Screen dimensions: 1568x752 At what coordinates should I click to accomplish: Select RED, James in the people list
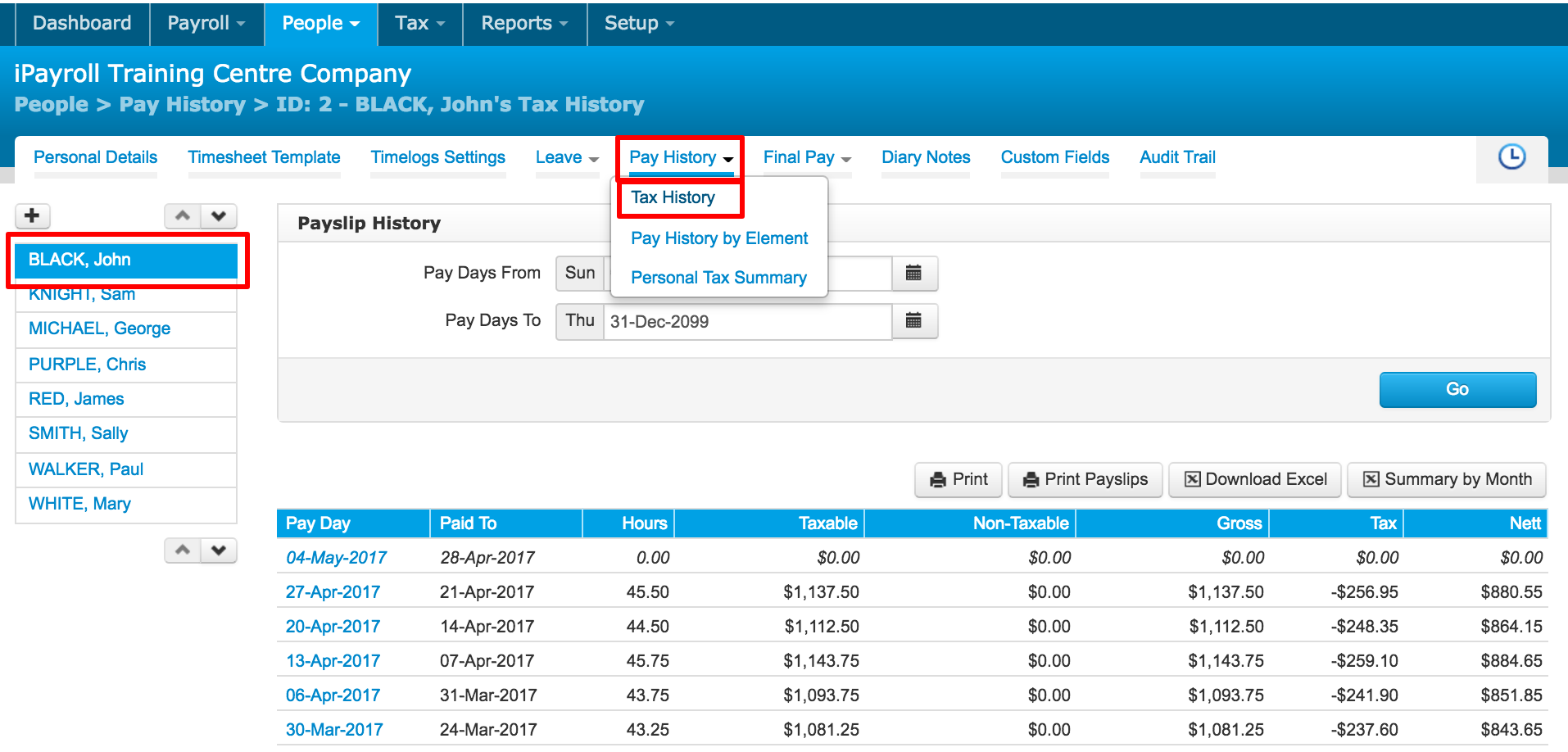tap(126, 399)
